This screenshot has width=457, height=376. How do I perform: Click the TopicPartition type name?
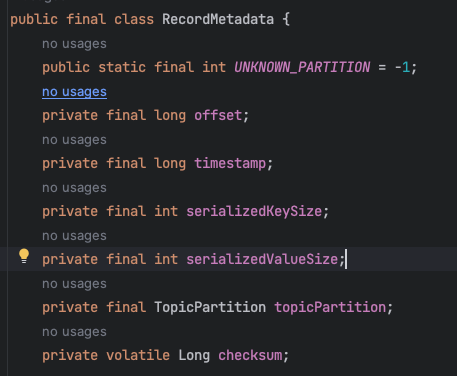[210, 307]
